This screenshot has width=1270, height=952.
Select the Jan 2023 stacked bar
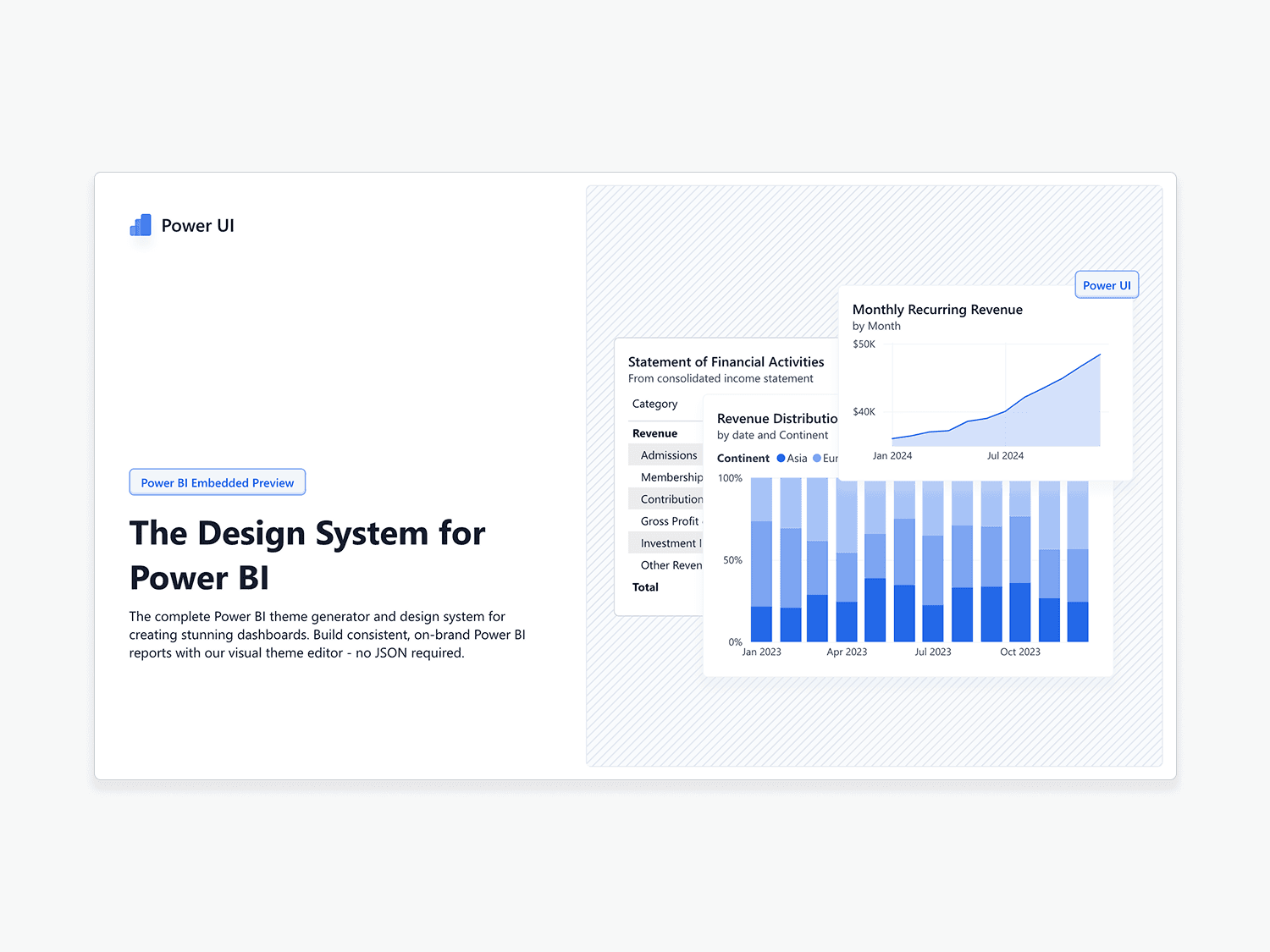[x=762, y=559]
